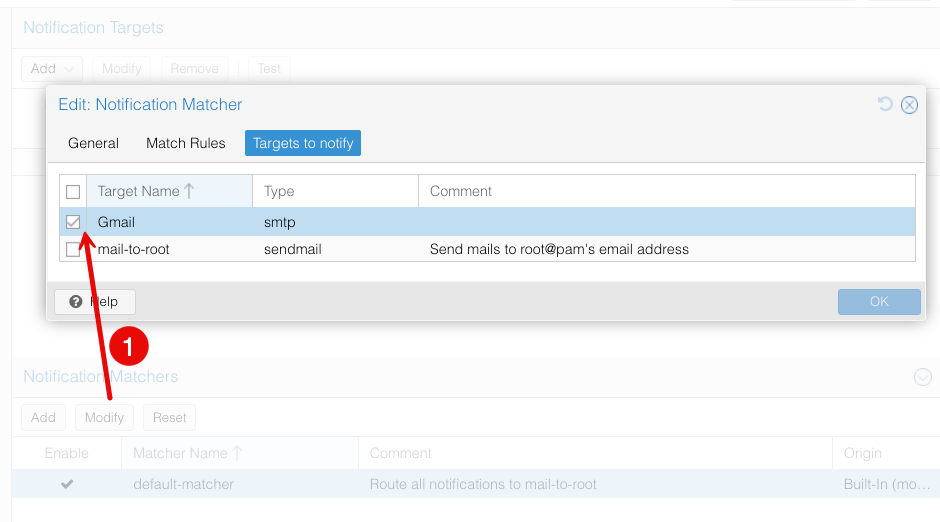Click Modify under Notification Matchers
This screenshot has height=522, width=940.
click(x=104, y=417)
